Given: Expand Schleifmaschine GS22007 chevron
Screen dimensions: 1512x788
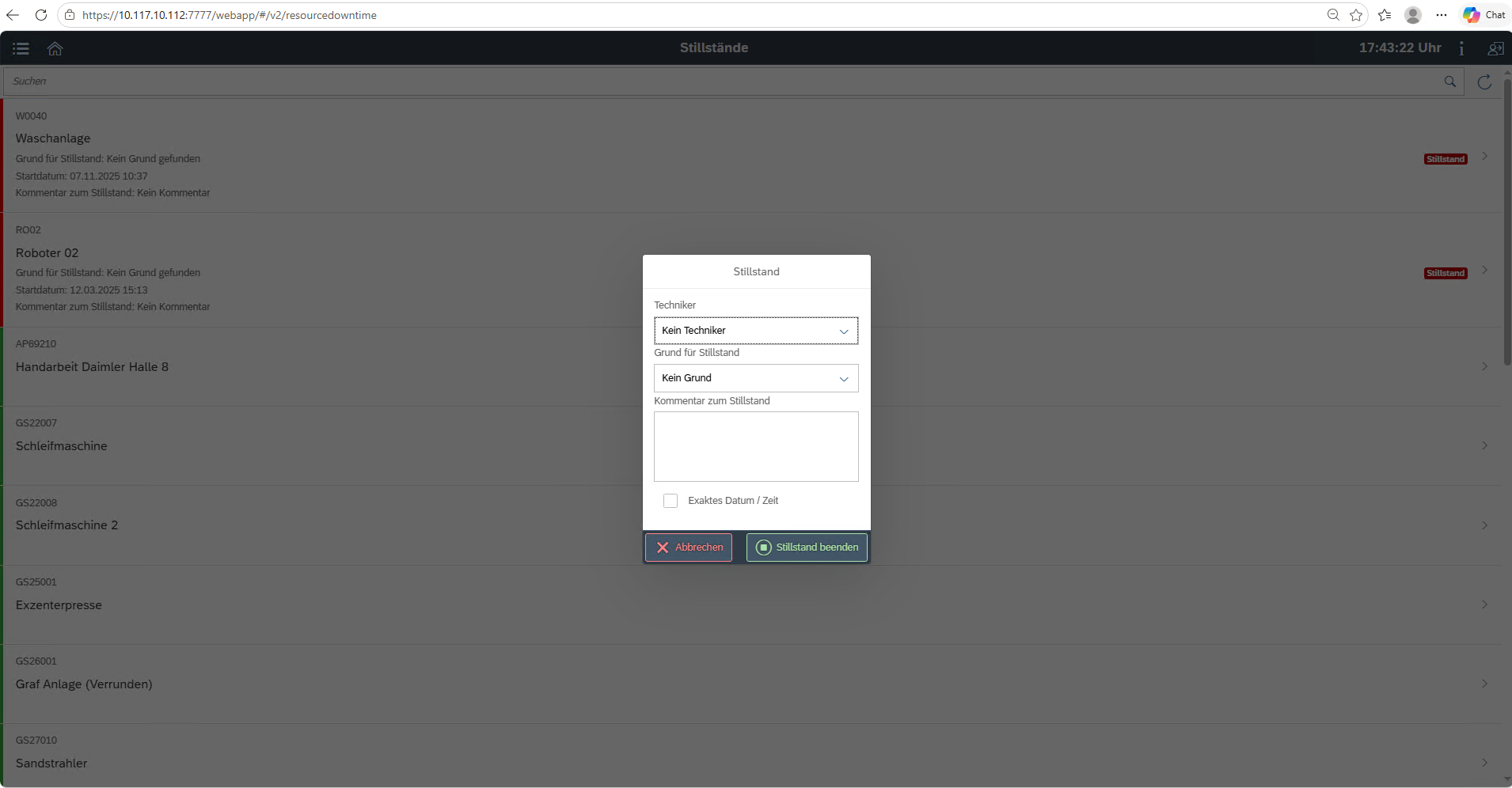Looking at the screenshot, I should click(x=1484, y=445).
